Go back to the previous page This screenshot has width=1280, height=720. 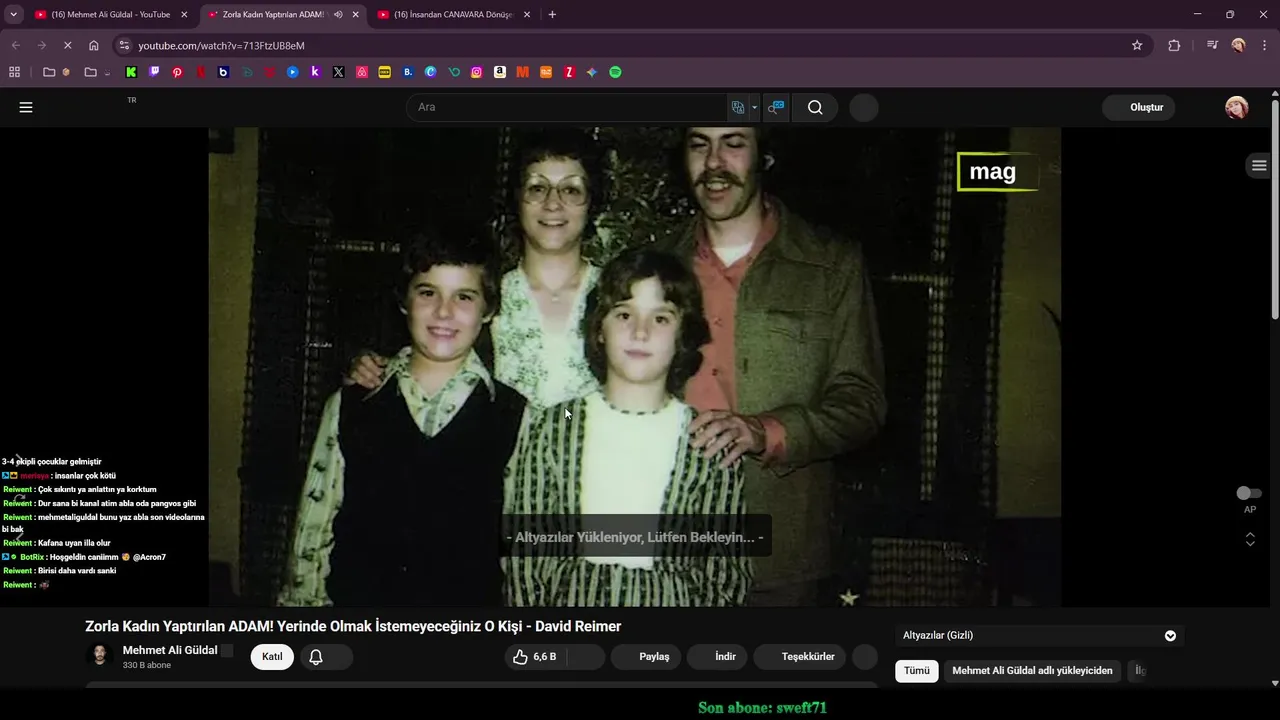[x=15, y=45]
